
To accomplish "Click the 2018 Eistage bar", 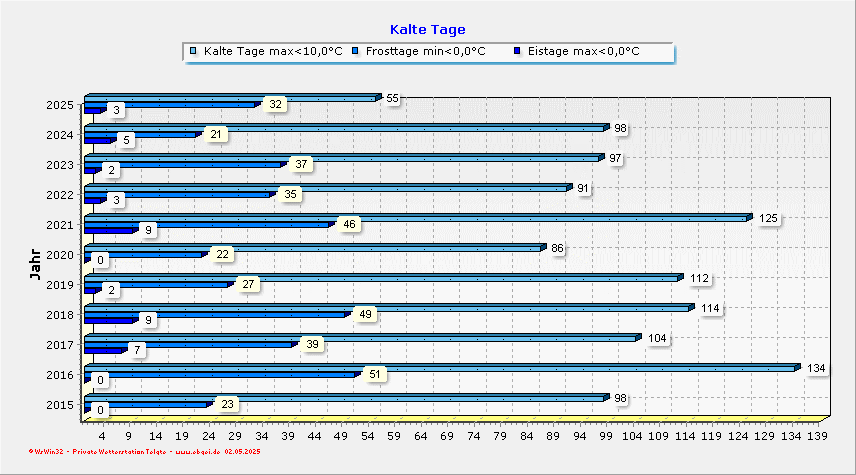I will click(111, 320).
